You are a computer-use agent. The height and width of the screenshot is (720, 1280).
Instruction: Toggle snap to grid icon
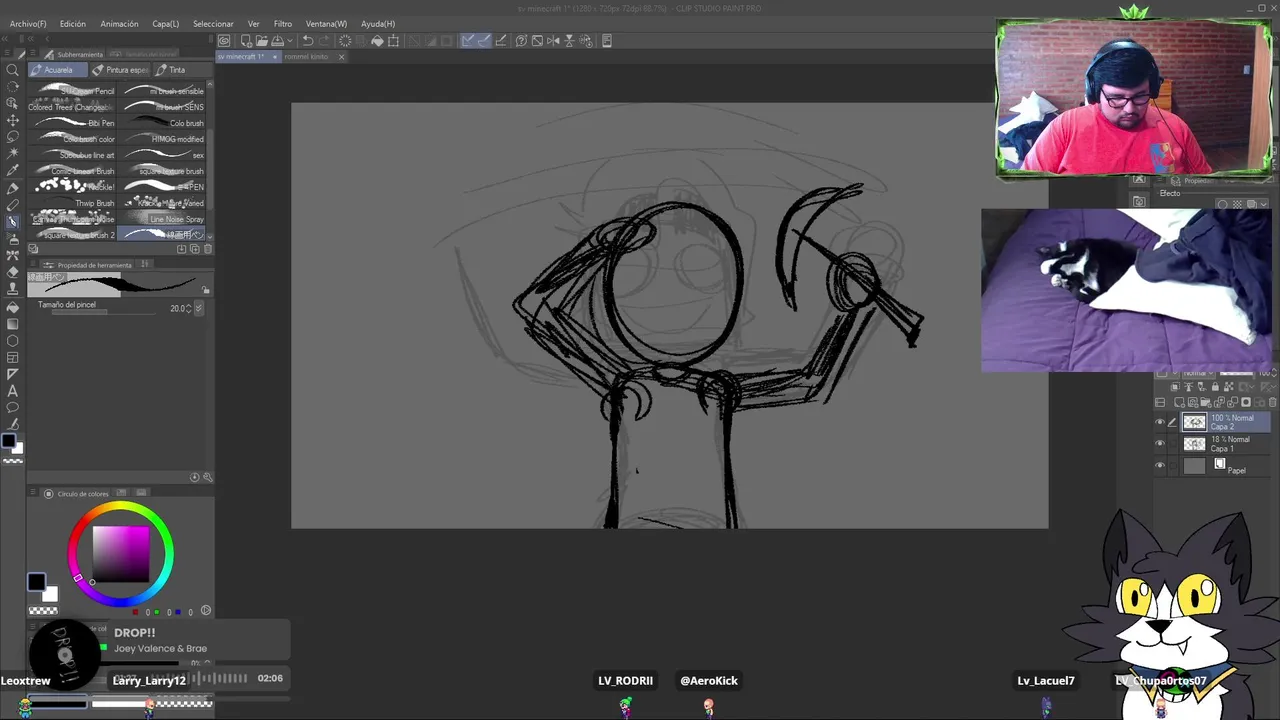(x=501, y=41)
